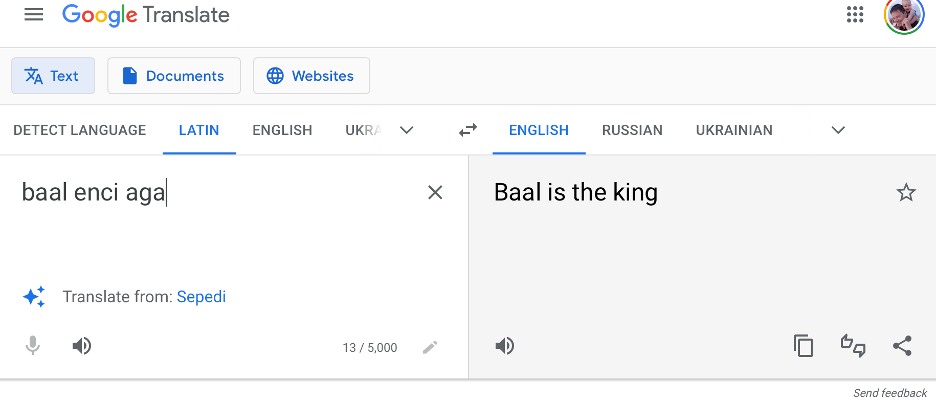Clear the source text
Screen dimensions: 936x402
point(435,193)
